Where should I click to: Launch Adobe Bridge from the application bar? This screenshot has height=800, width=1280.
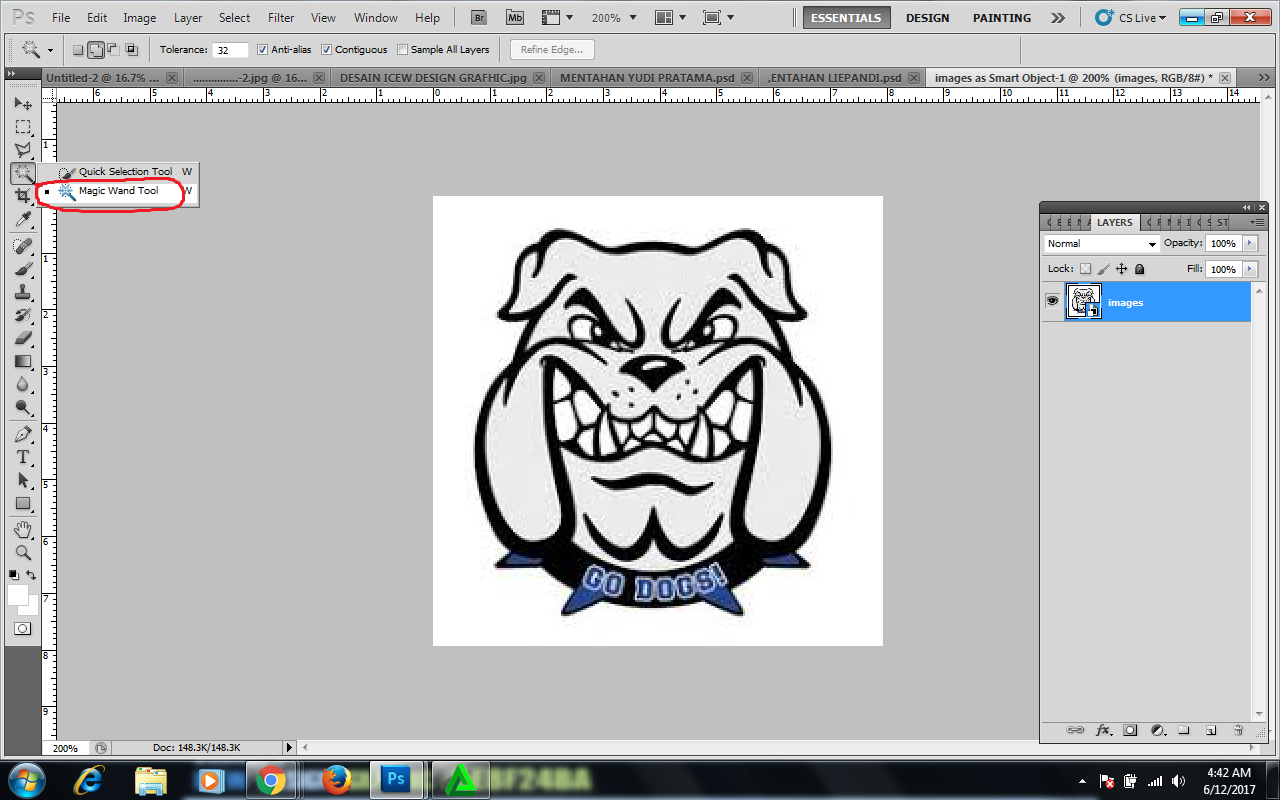(x=479, y=18)
